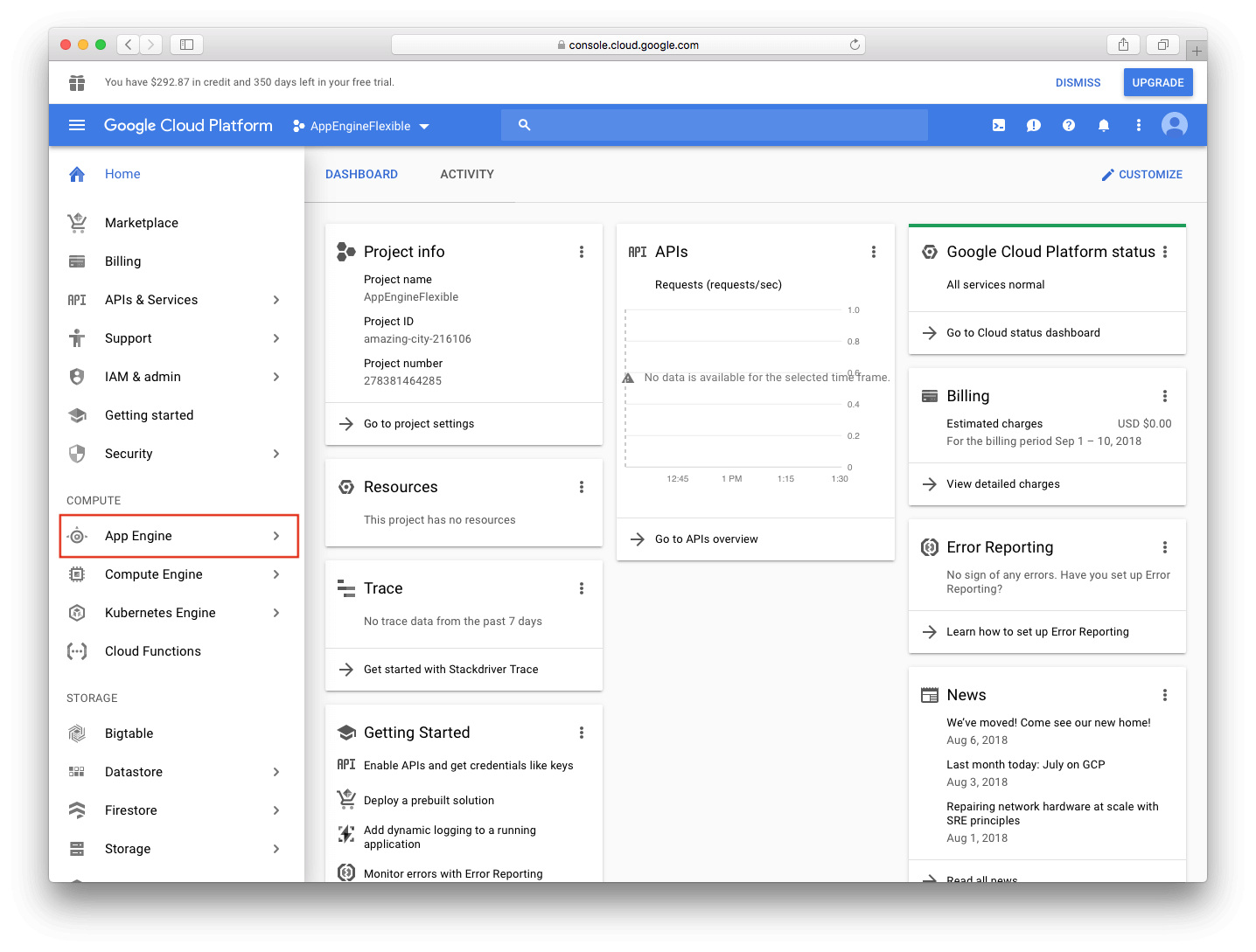The height and width of the screenshot is (952, 1256).
Task: Open the APIs card three-dot menu
Action: (874, 252)
